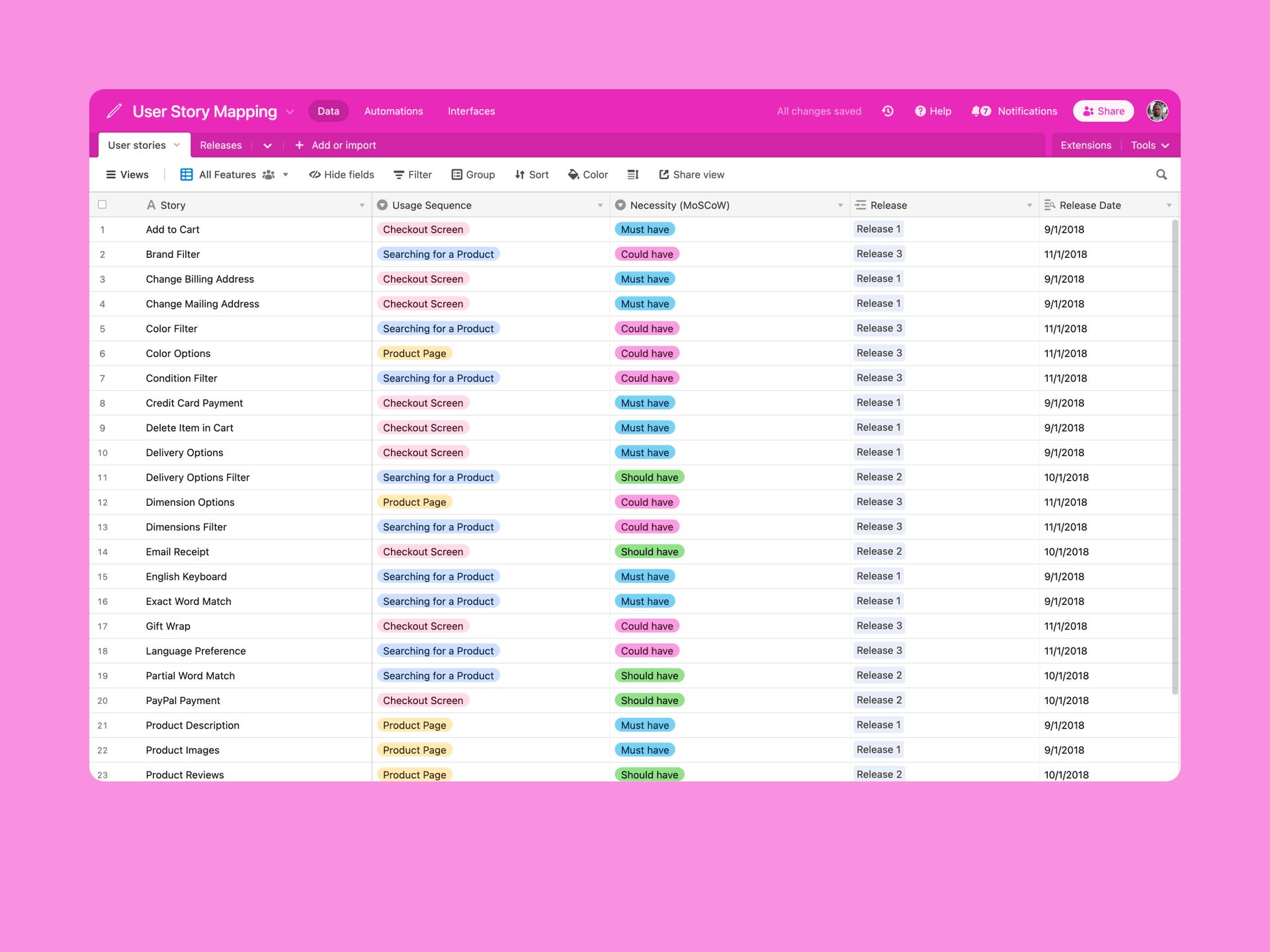Screen dimensions: 1270x952
Task: Select row number 12 for Dimension Options
Action: coord(103,502)
